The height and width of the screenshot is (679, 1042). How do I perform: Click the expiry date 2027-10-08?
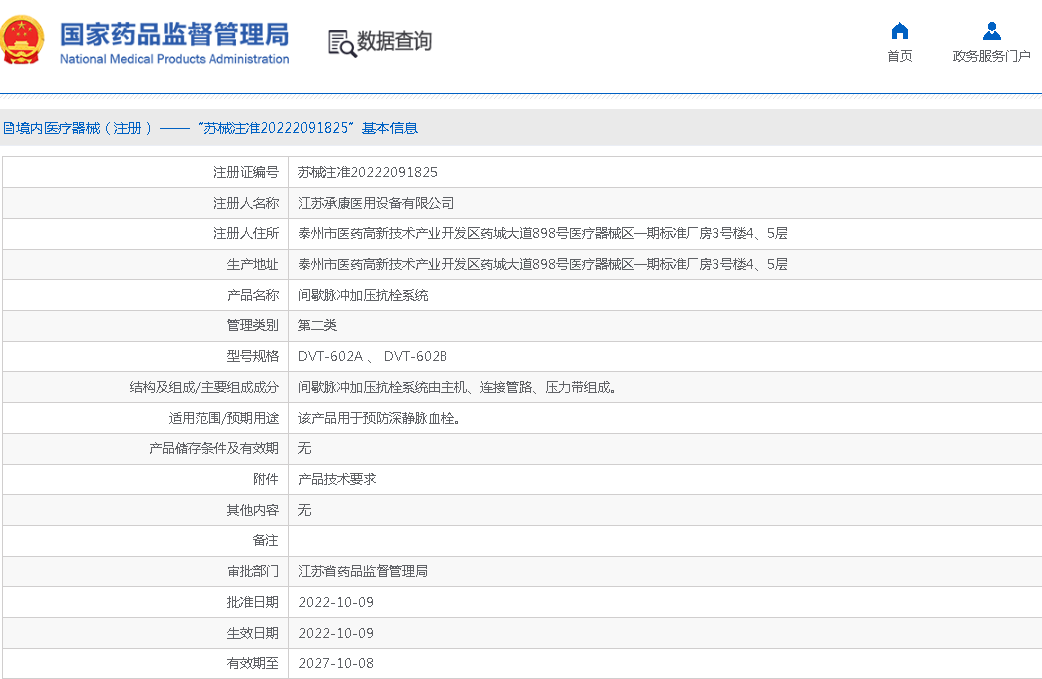pyautogui.click(x=336, y=664)
